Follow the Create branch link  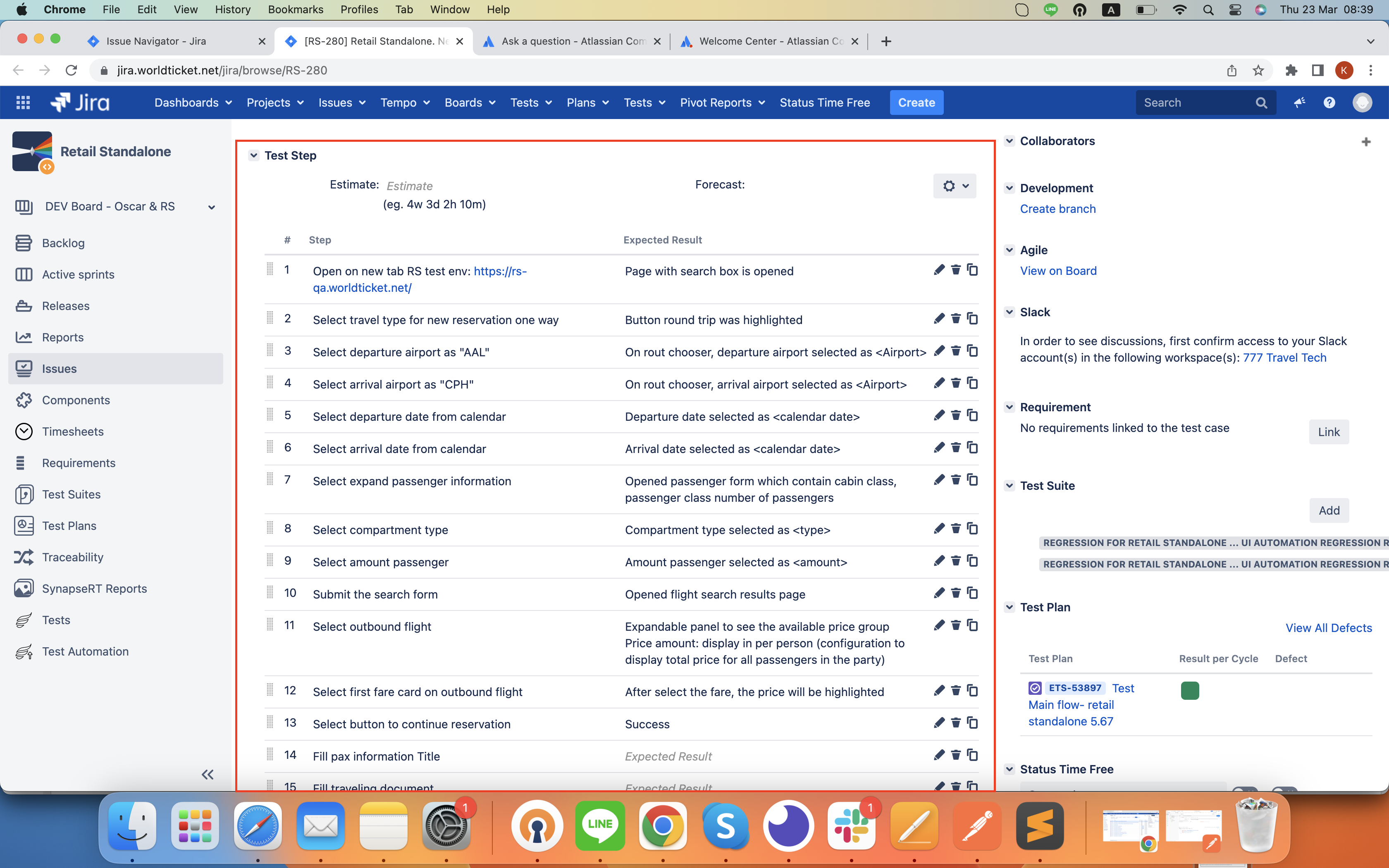click(1057, 209)
